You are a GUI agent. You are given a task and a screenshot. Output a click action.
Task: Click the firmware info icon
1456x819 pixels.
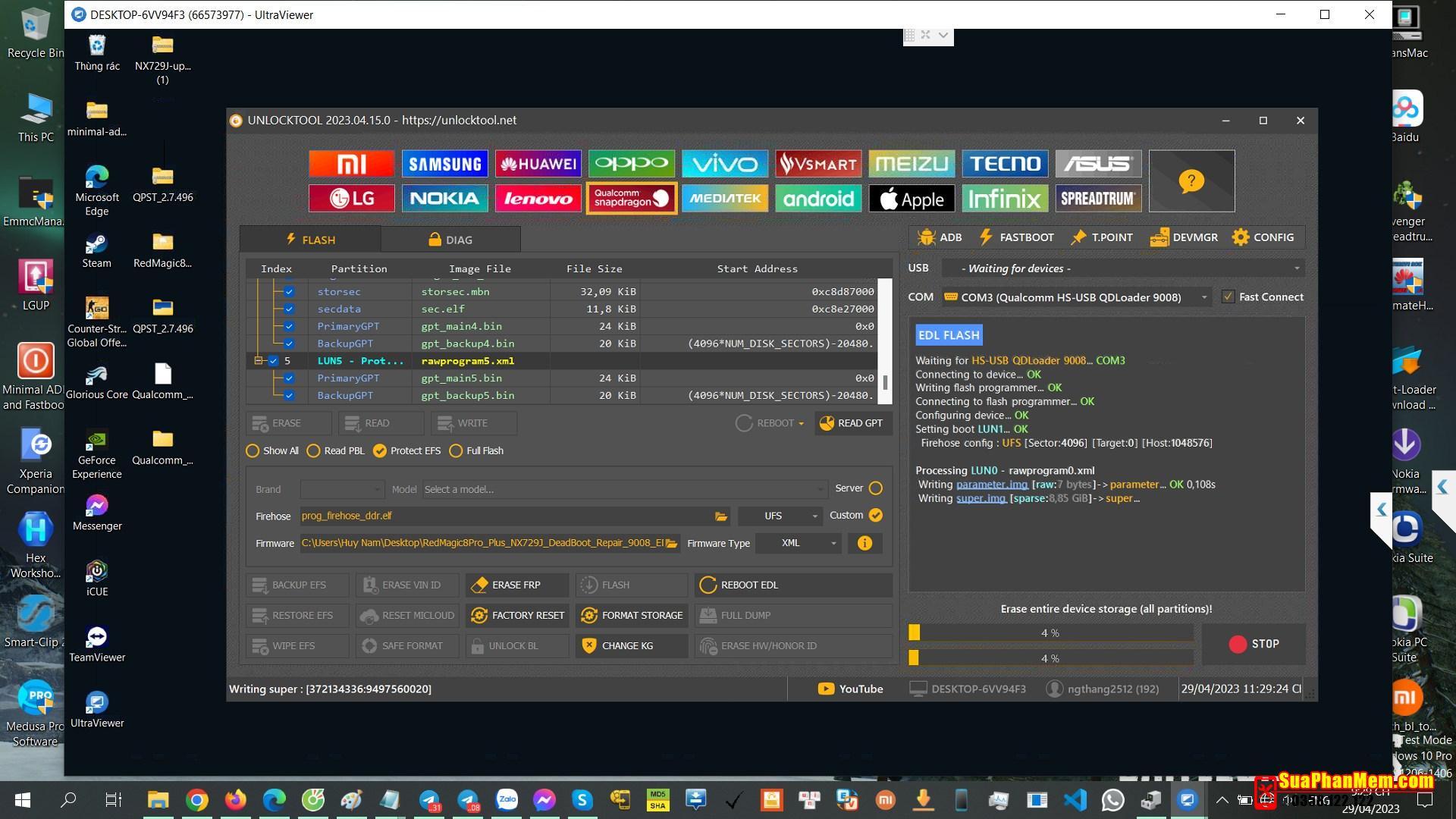point(864,543)
